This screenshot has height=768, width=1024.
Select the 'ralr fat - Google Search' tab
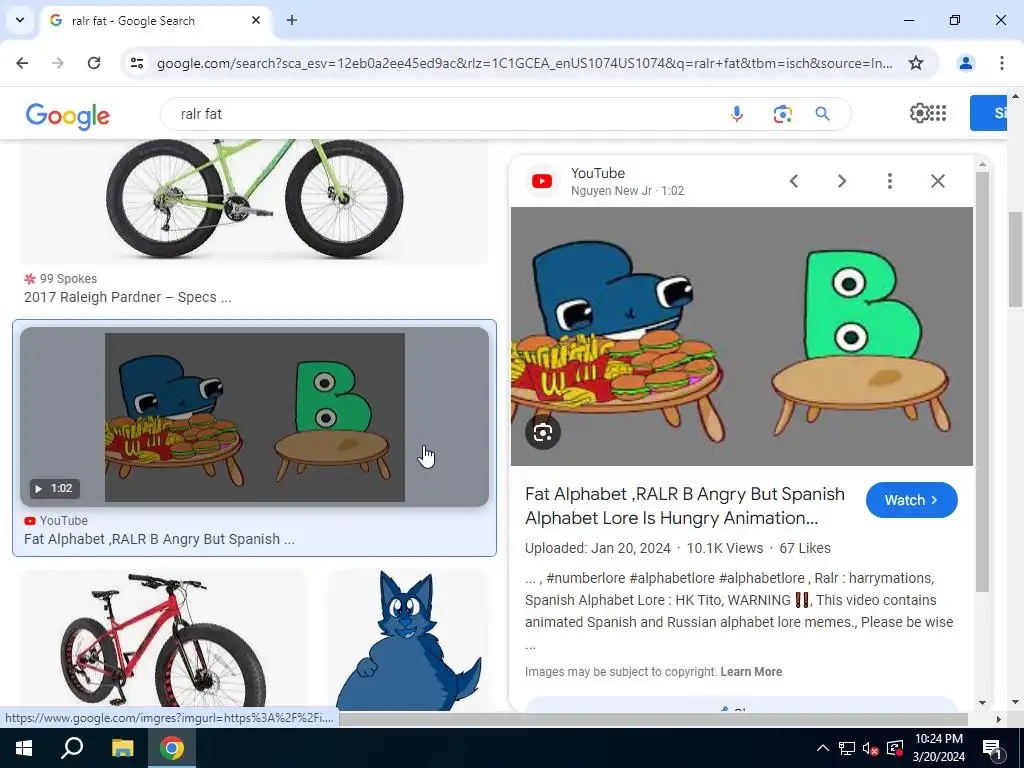155,21
